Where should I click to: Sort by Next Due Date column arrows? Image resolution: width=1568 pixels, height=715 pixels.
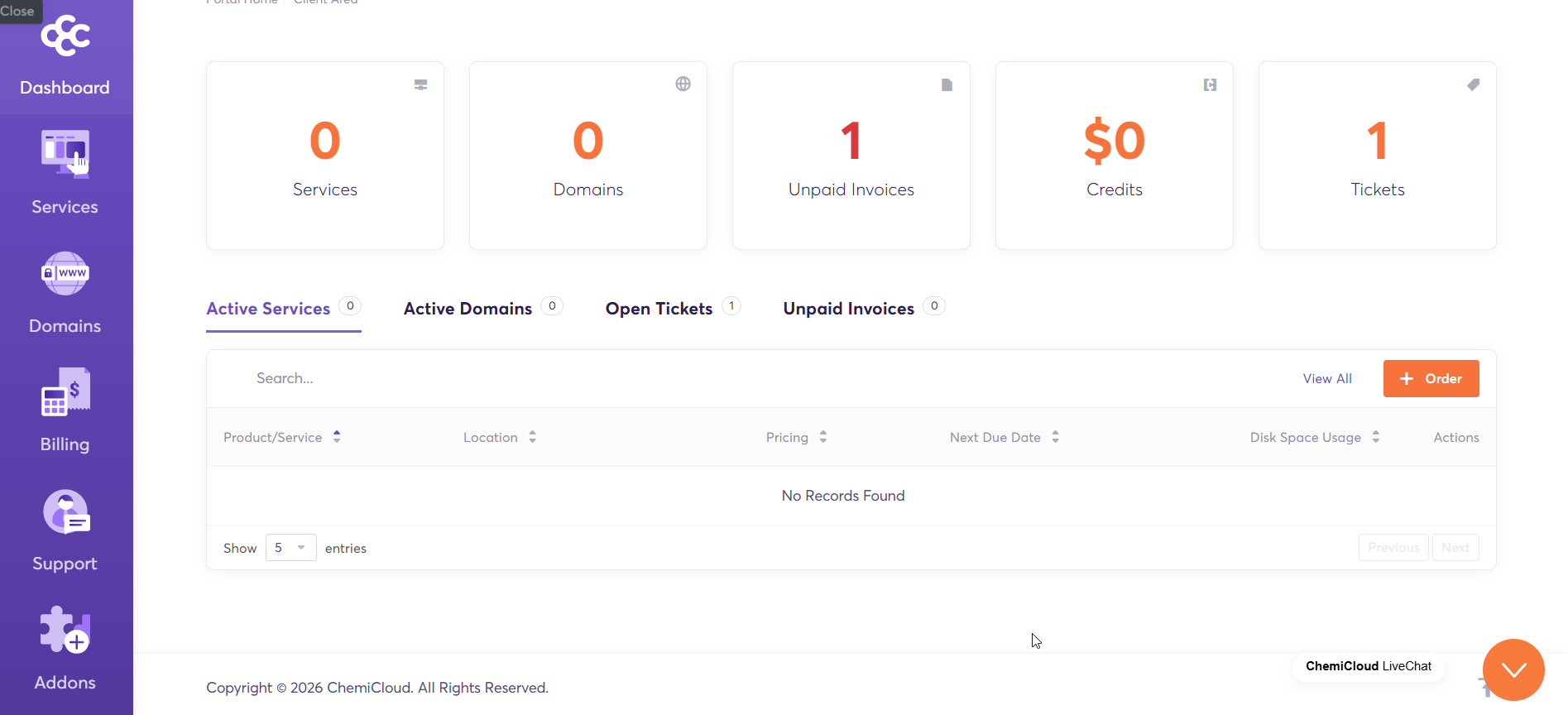pyautogui.click(x=1055, y=437)
